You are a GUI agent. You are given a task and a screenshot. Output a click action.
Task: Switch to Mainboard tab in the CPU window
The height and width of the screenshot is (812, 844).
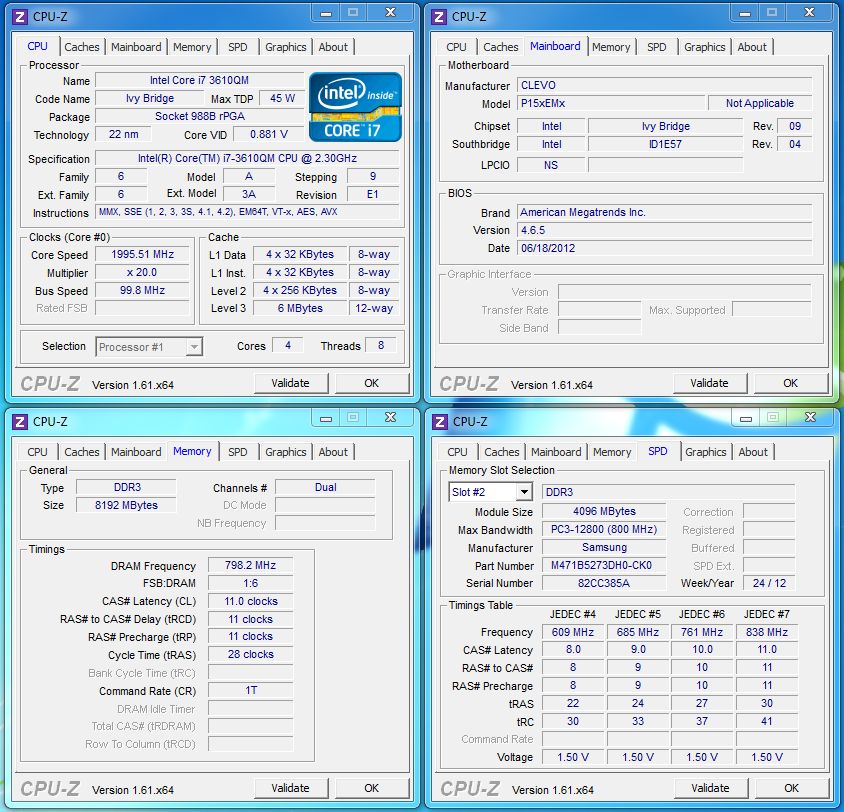[136, 47]
